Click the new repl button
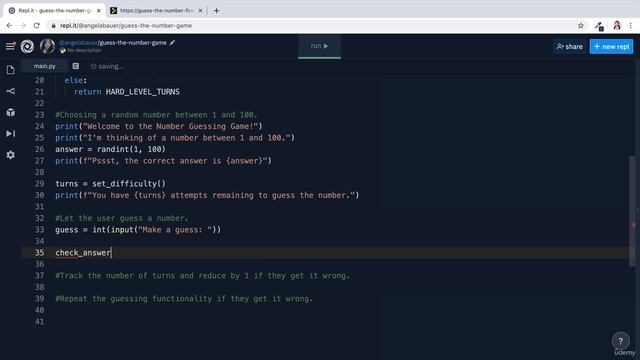640x360 pixels. (x=611, y=47)
